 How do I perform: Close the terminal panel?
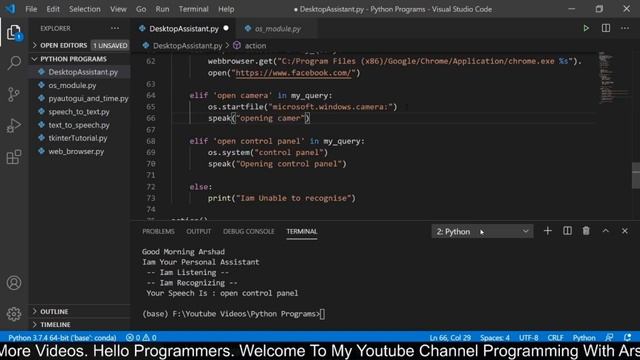[624, 231]
